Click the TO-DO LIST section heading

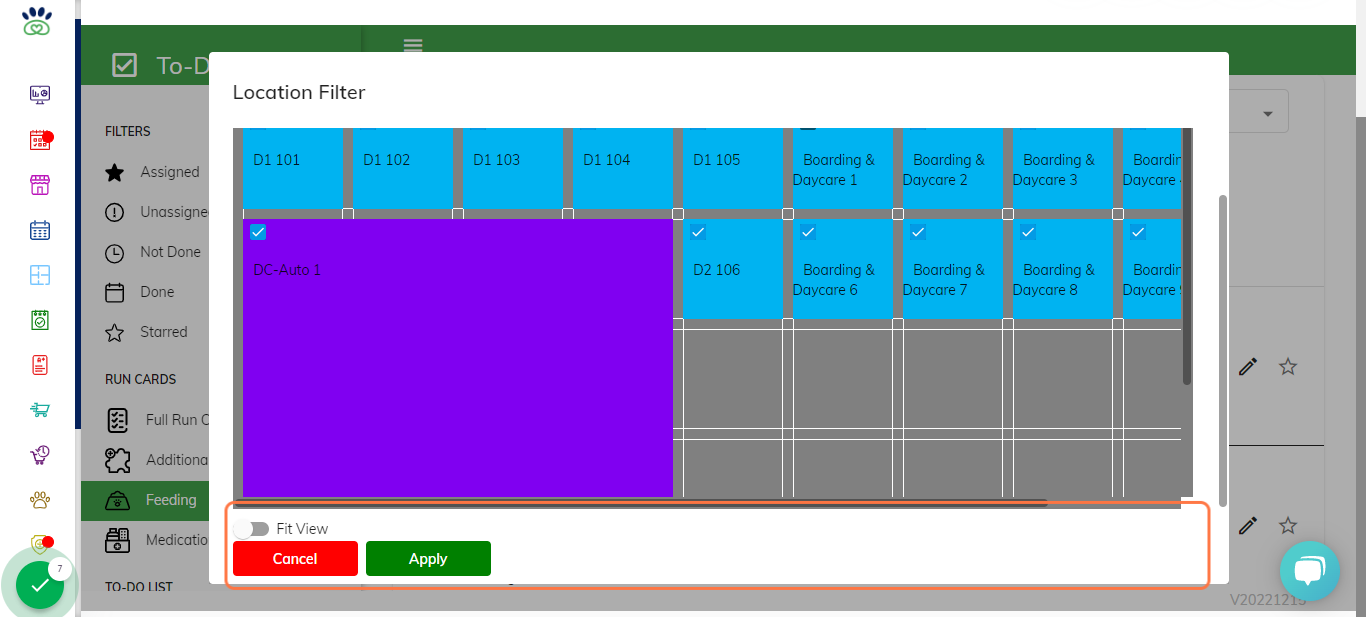(x=138, y=587)
